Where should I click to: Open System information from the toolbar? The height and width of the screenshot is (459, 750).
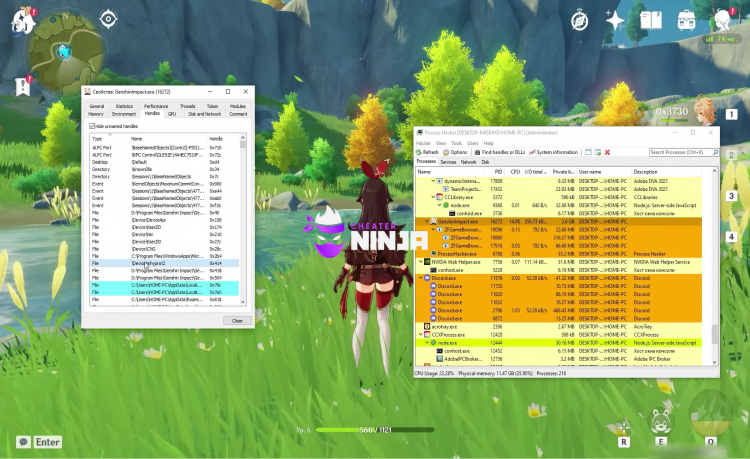click(553, 152)
